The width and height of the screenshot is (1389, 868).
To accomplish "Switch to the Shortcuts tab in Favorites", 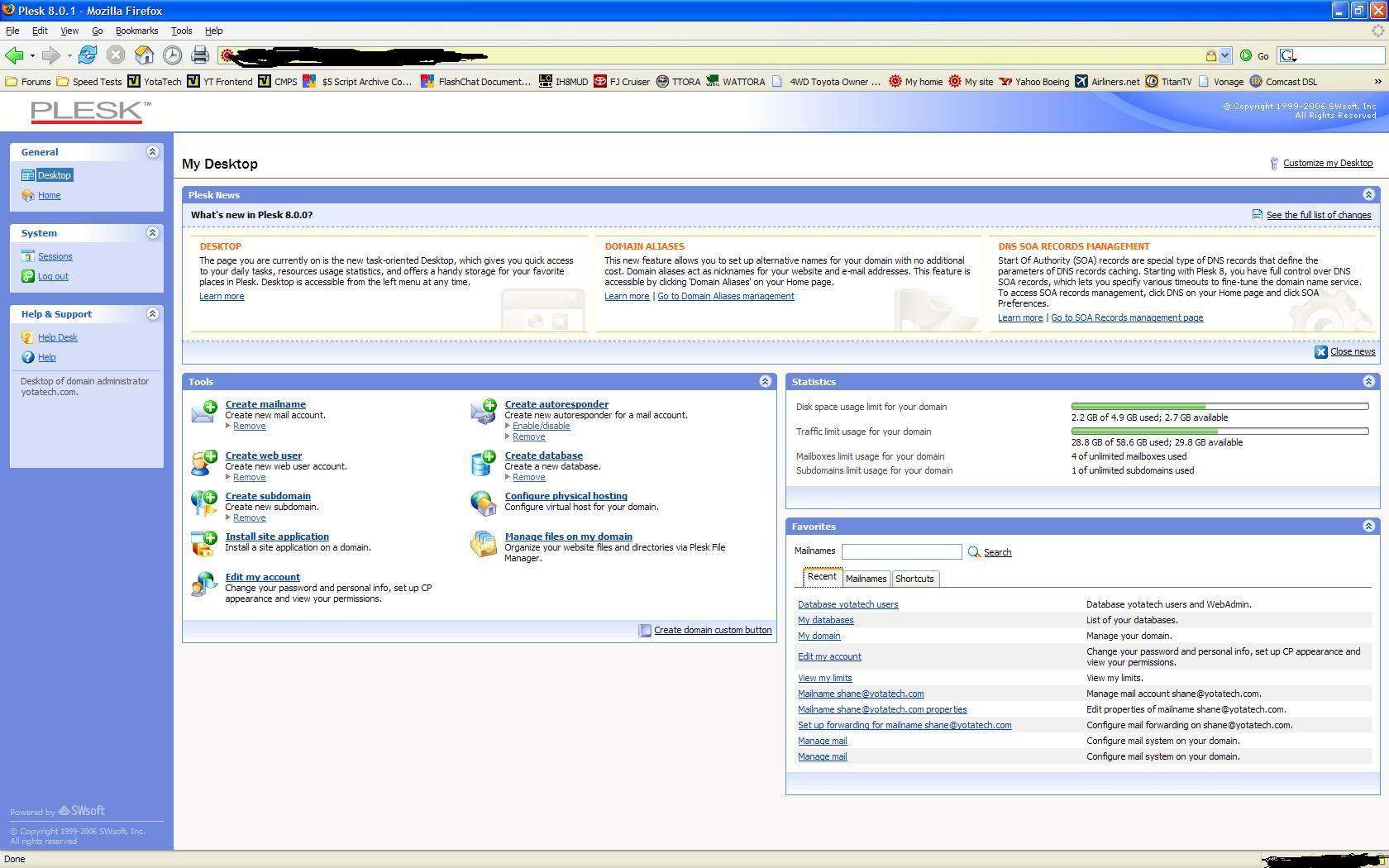I will [x=914, y=579].
